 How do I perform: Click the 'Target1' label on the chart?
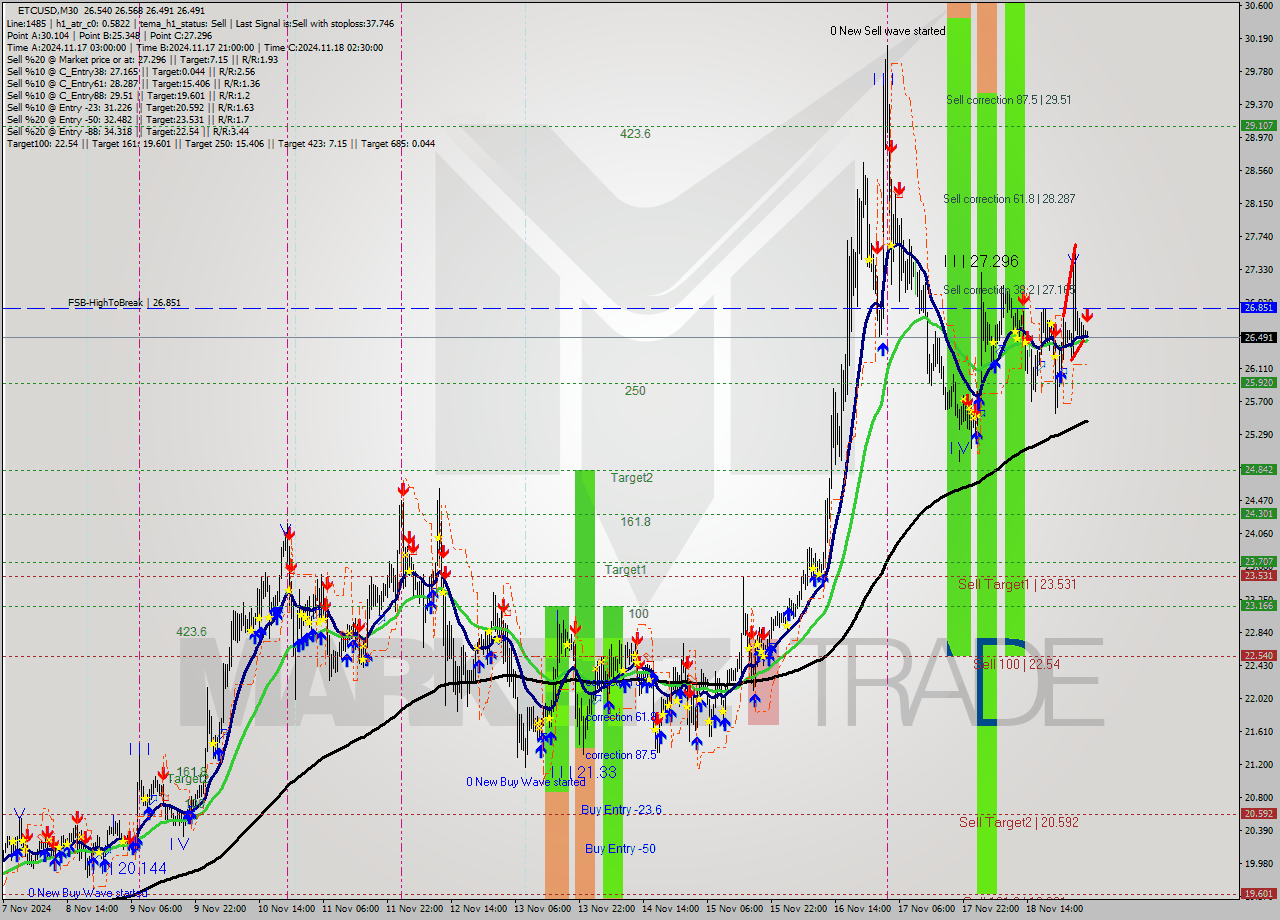click(626, 570)
